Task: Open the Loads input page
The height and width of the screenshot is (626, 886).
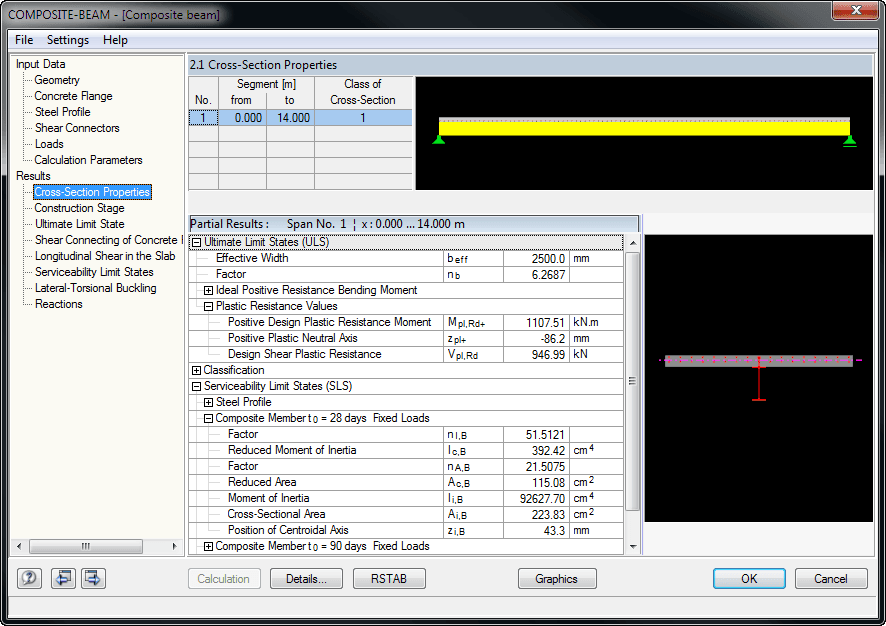Action: coord(49,144)
